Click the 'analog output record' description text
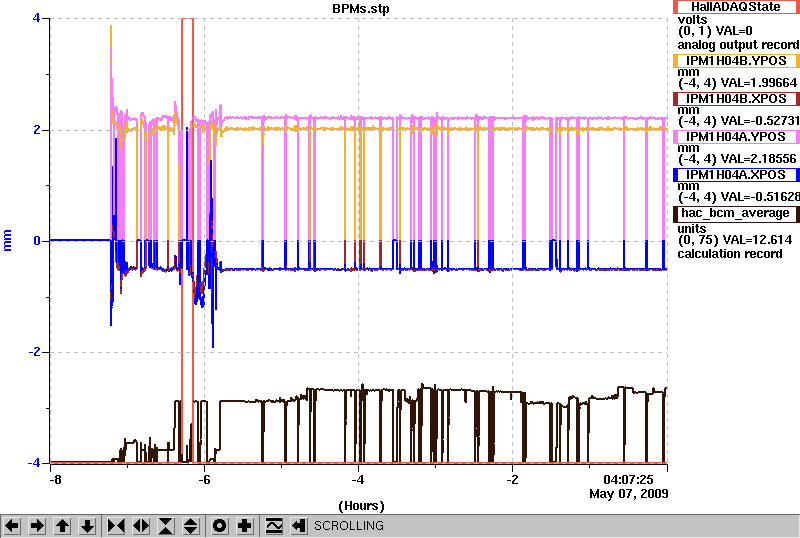Viewport: 800px width, 538px height. [x=738, y=45]
